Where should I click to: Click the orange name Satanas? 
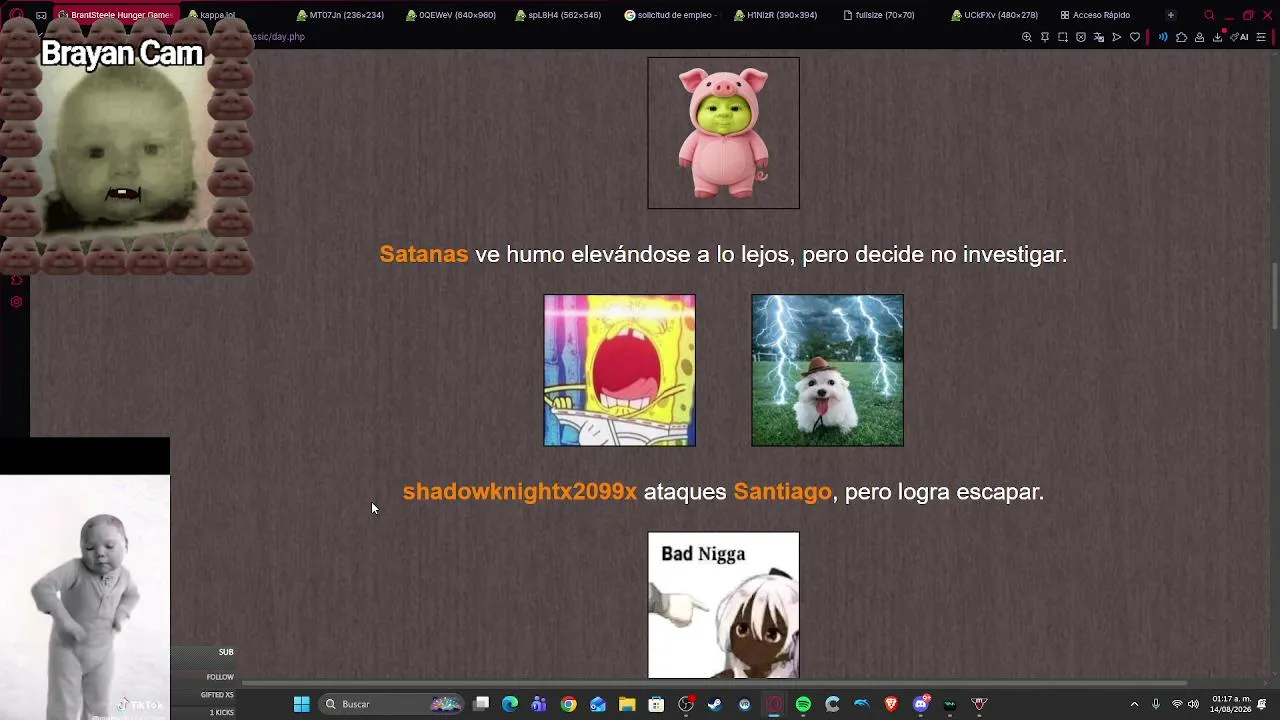(x=424, y=254)
